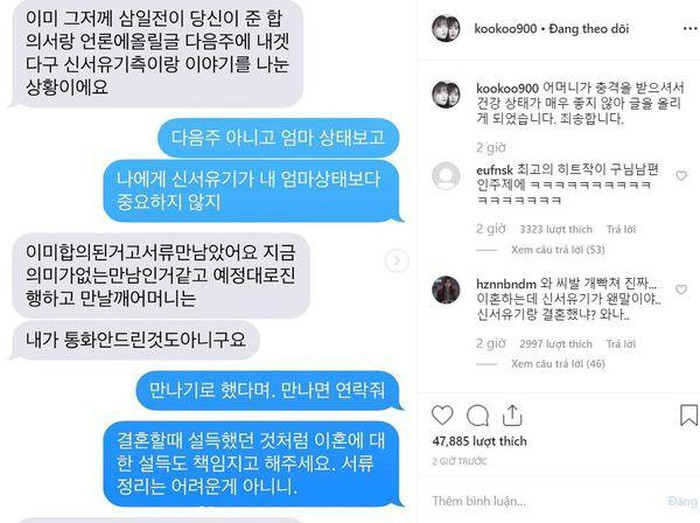This screenshot has width=700, height=523.
Task: Like the eufnsk comment heart
Action: (681, 175)
